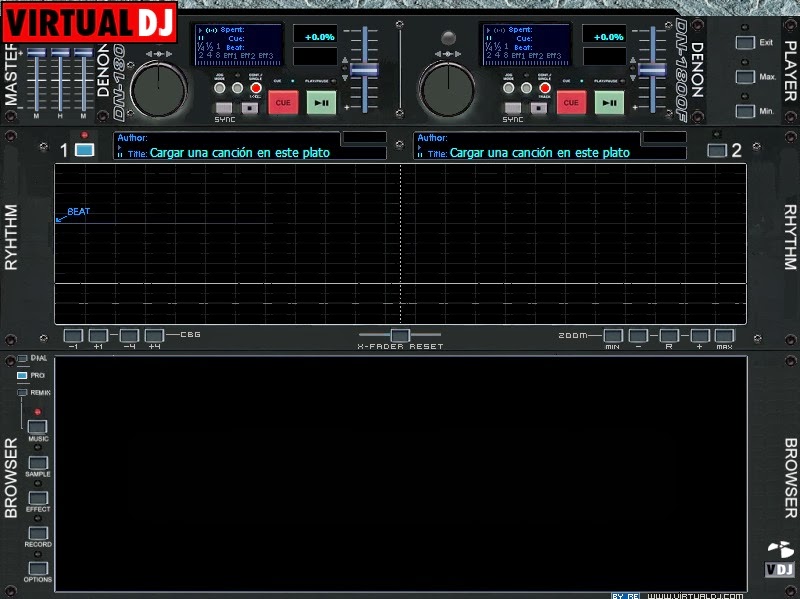This screenshot has height=599, width=800.
Task: Start playback with deck 2 play/pause button
Action: [x=609, y=103]
